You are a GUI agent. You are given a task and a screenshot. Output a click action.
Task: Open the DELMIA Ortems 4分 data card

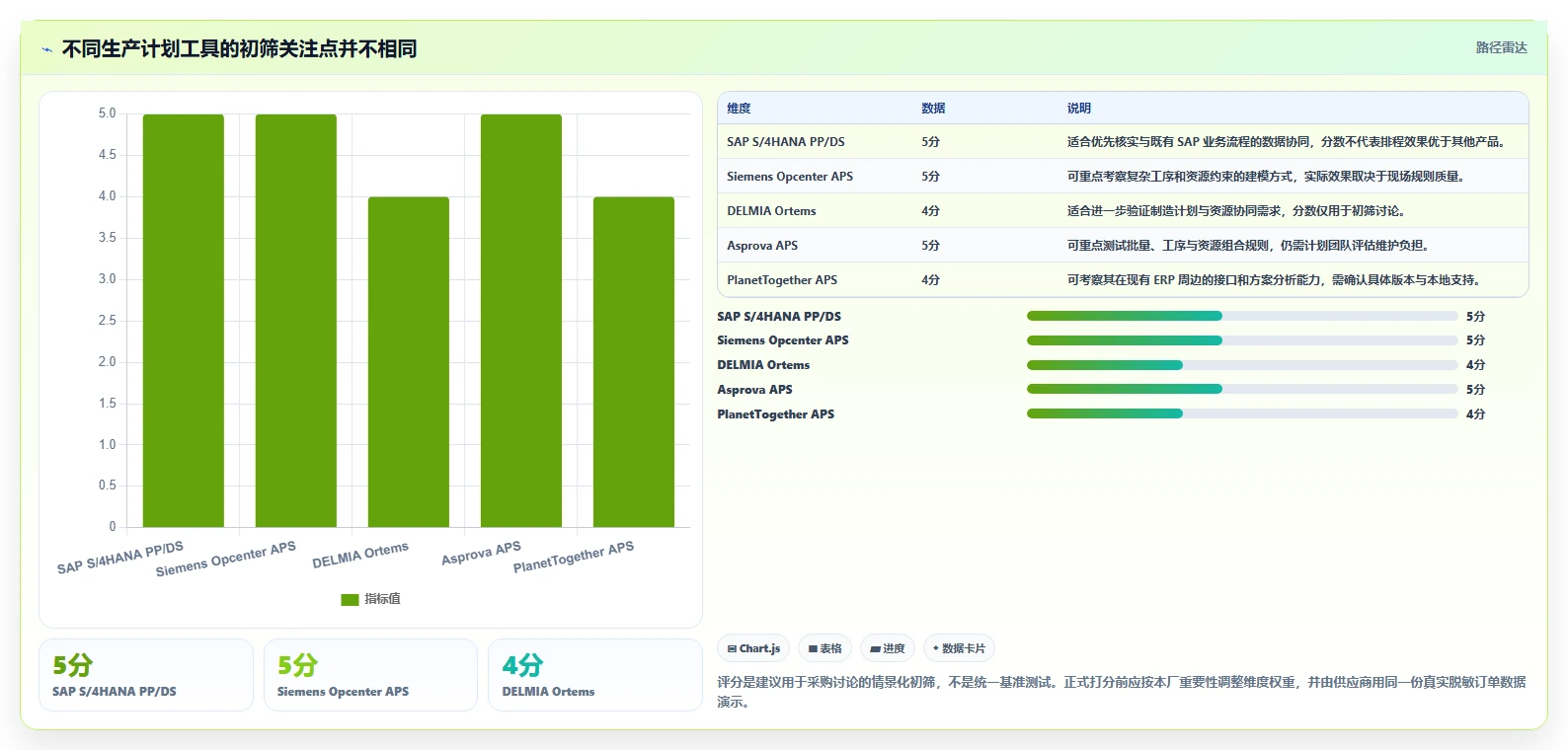595,675
